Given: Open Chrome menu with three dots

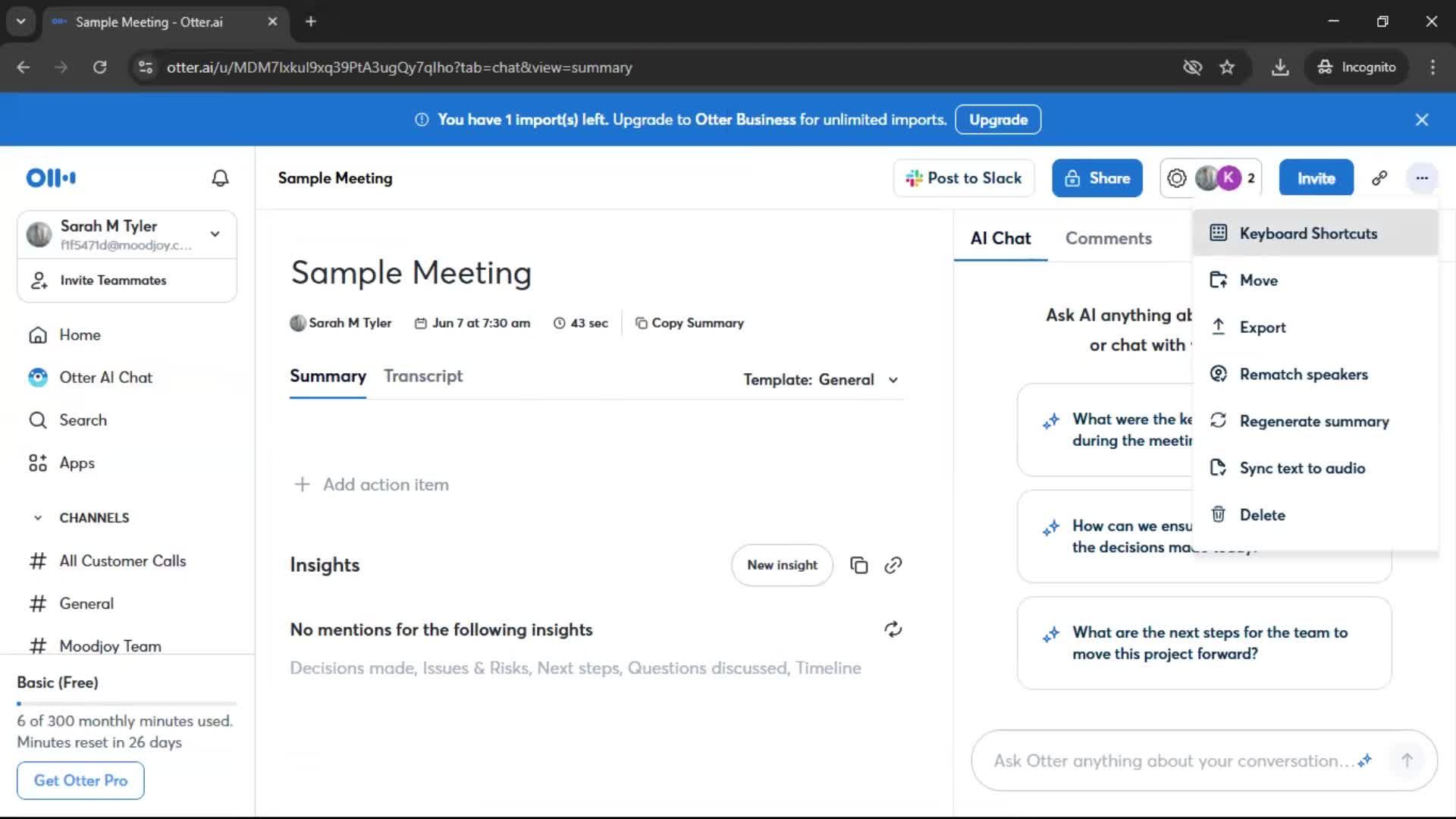Looking at the screenshot, I should [x=1432, y=67].
